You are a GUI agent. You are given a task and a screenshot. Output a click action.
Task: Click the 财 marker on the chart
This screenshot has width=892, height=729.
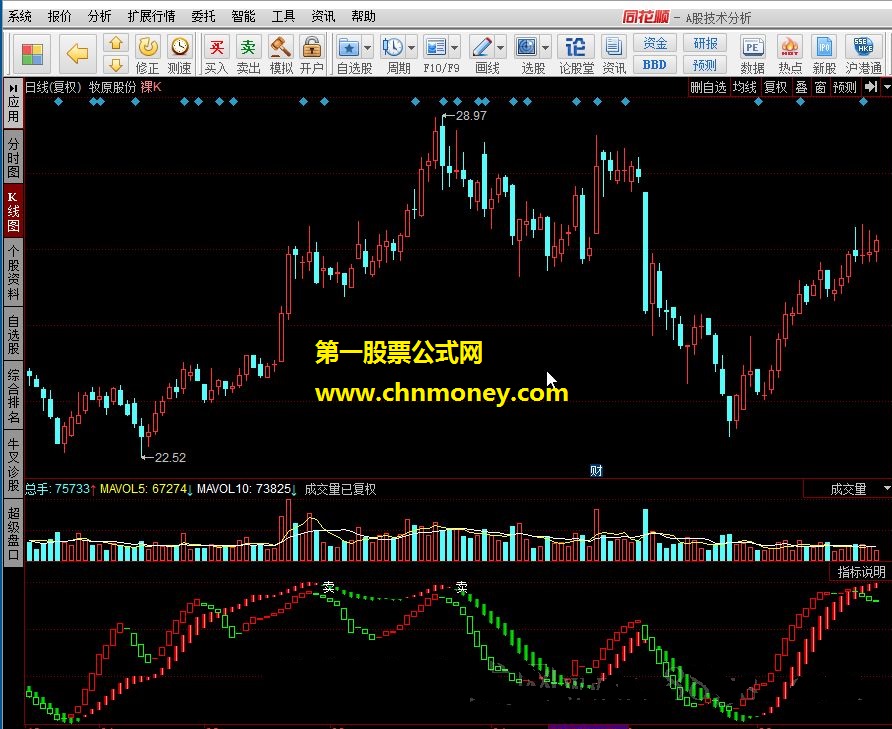point(596,471)
